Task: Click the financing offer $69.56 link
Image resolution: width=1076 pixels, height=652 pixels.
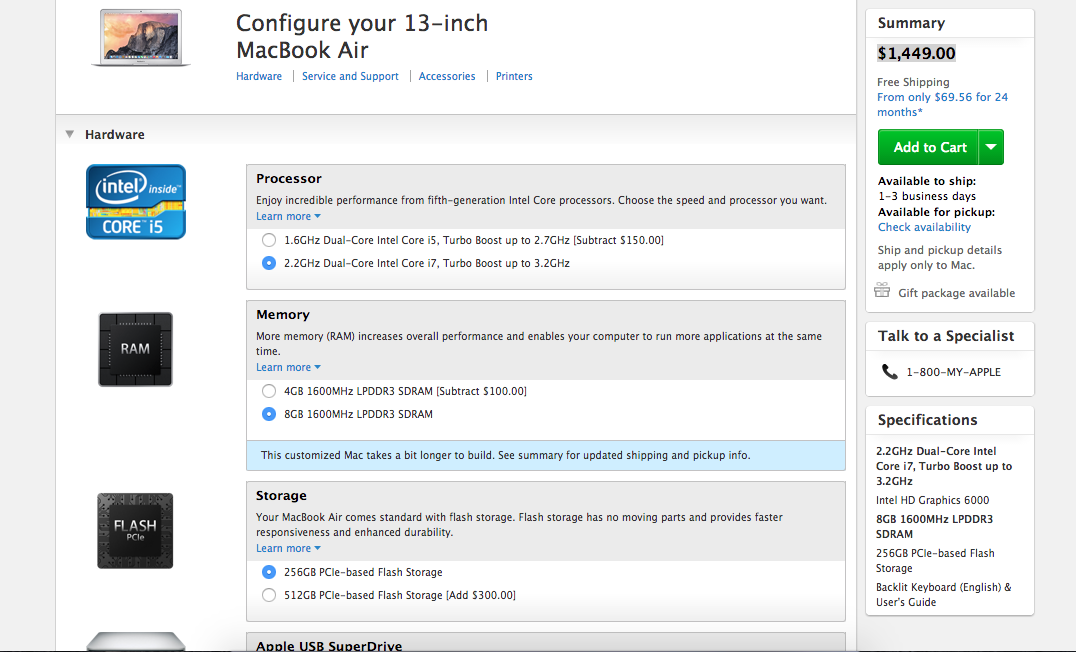Action: [942, 104]
